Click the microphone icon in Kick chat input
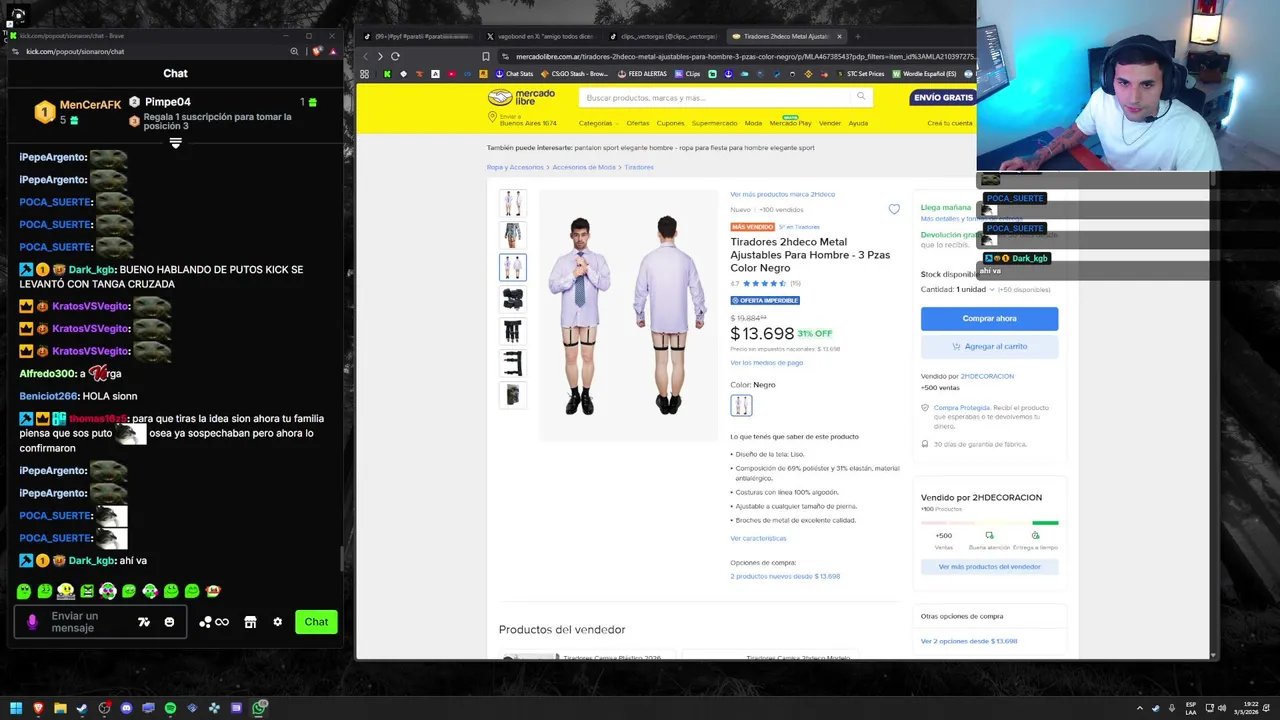The height and width of the screenshot is (720, 1280). 32,622
